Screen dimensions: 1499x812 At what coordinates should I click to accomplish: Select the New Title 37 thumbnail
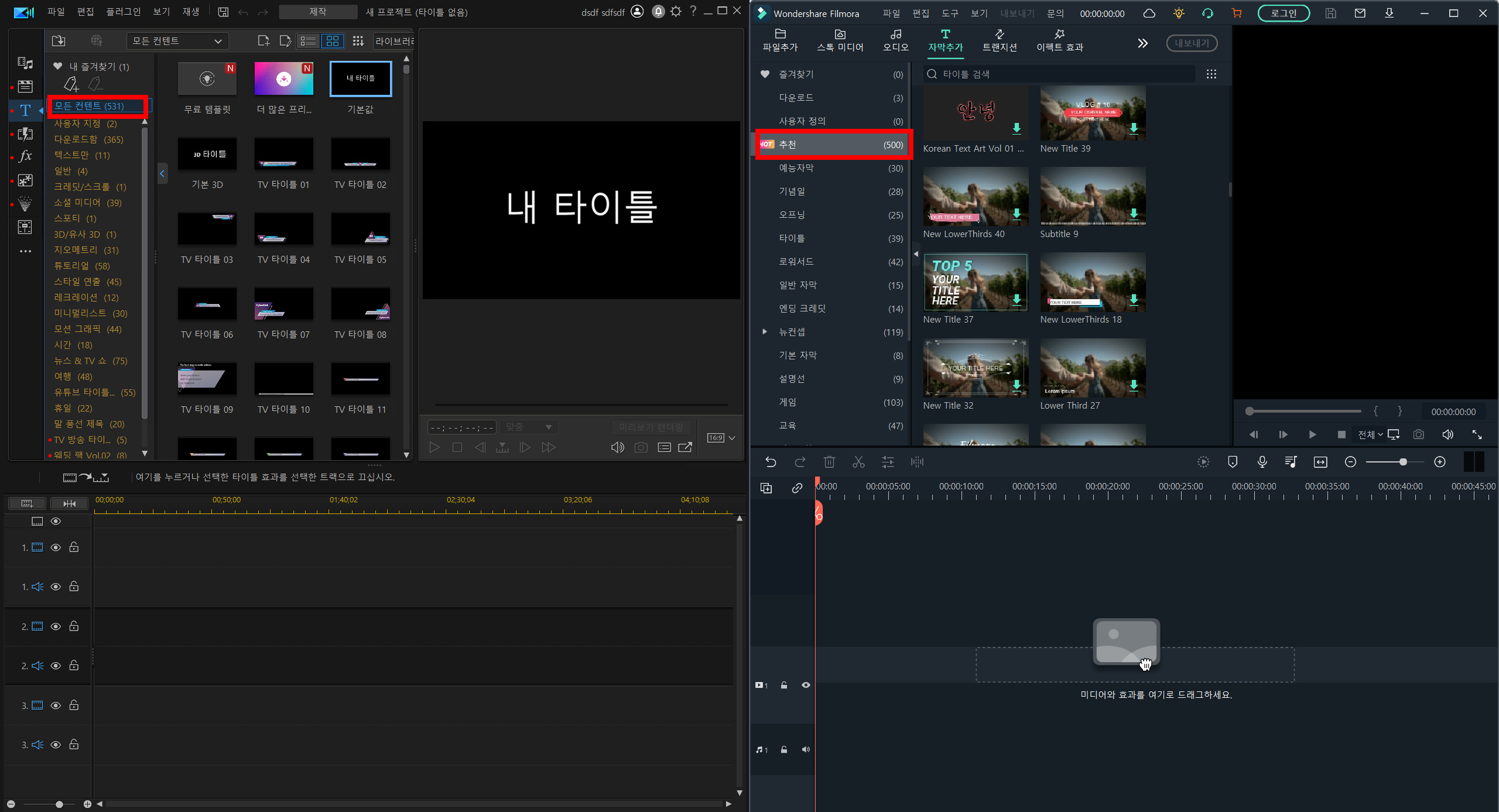974,282
